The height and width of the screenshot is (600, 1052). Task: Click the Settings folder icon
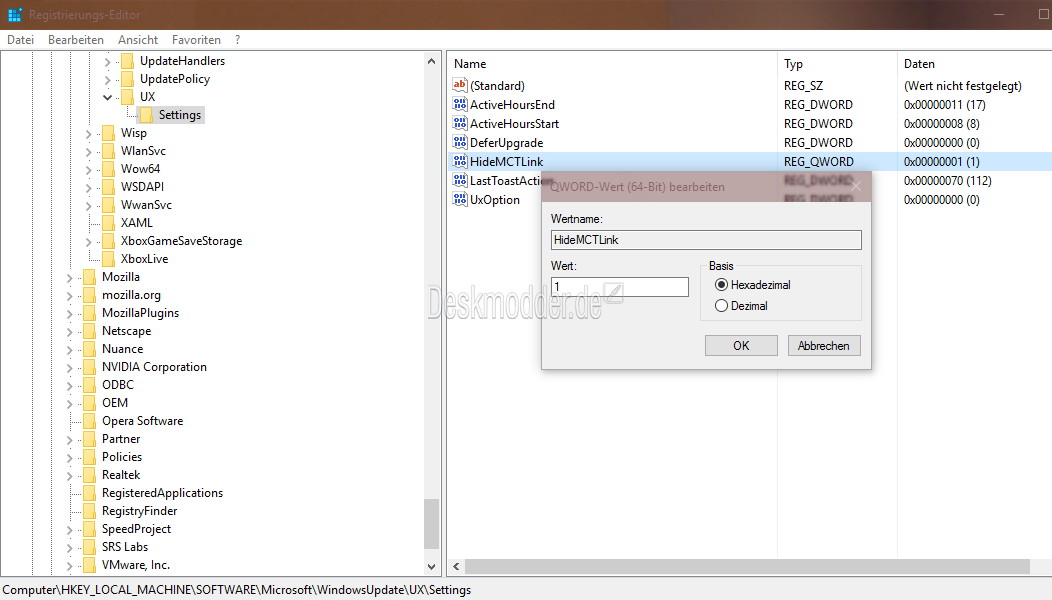146,115
